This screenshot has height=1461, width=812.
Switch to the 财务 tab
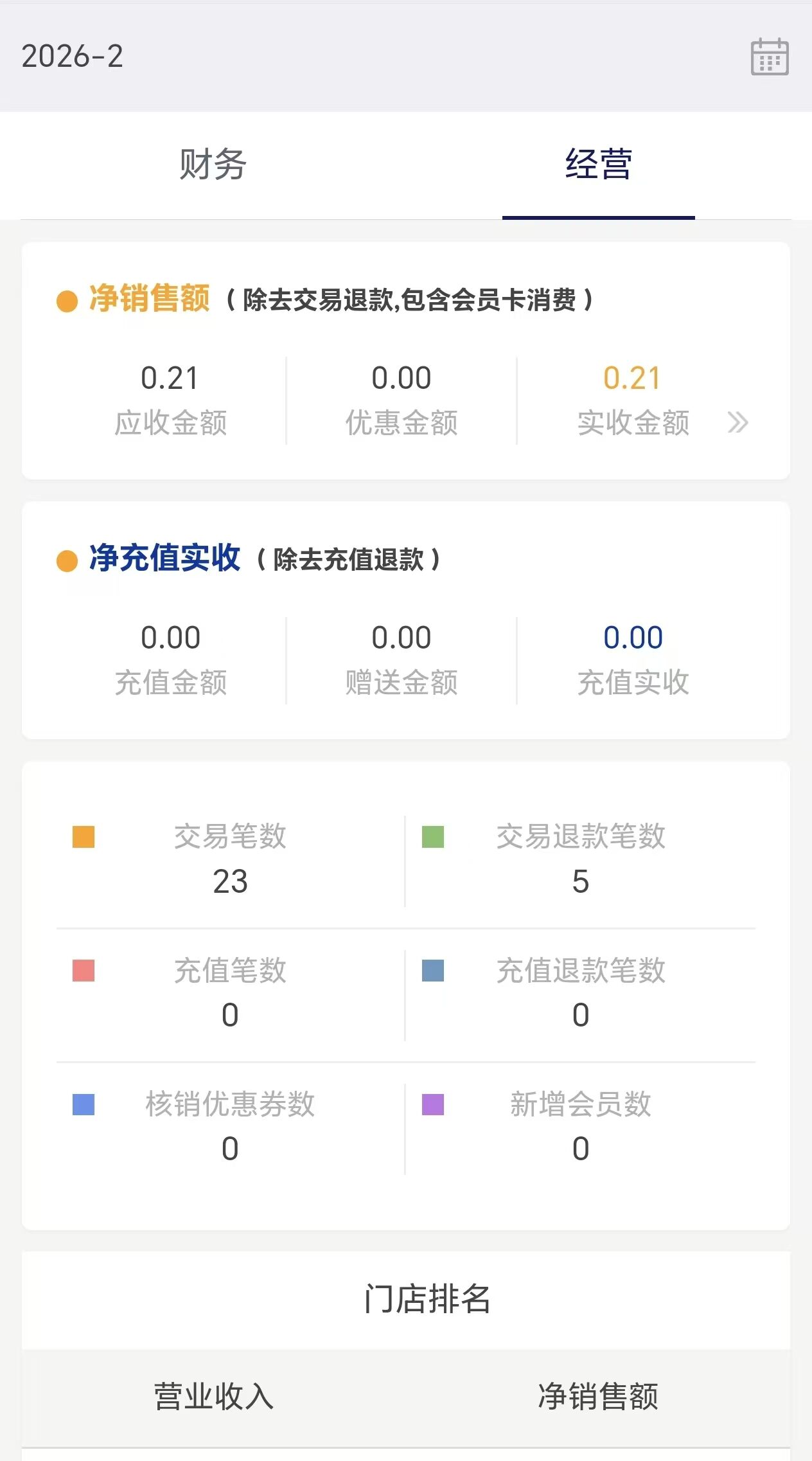pos(213,164)
